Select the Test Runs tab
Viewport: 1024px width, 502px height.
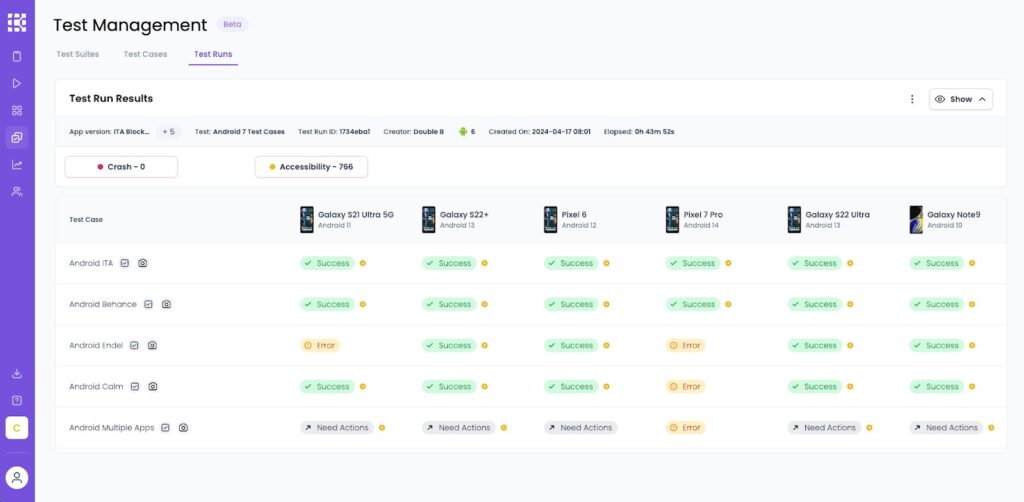[213, 54]
